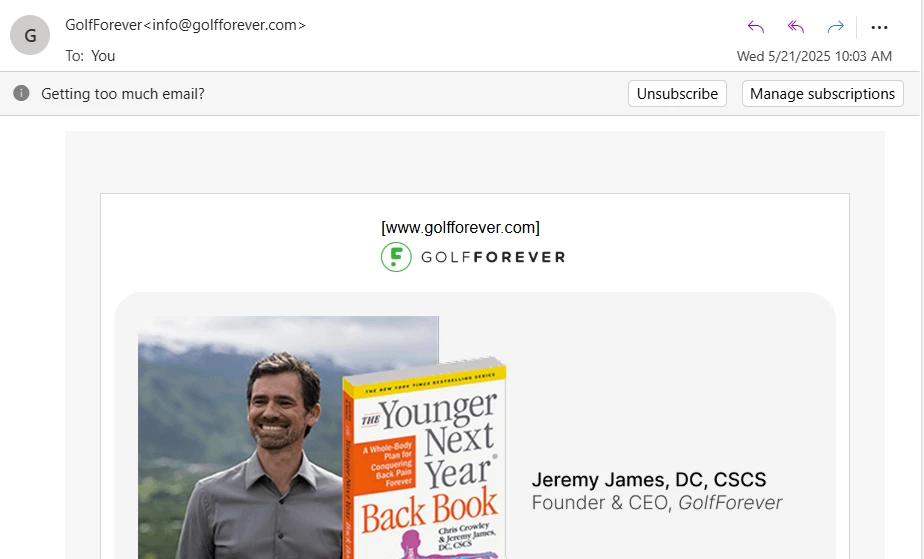
Task: Click the Manage subscriptions button
Action: click(x=823, y=94)
